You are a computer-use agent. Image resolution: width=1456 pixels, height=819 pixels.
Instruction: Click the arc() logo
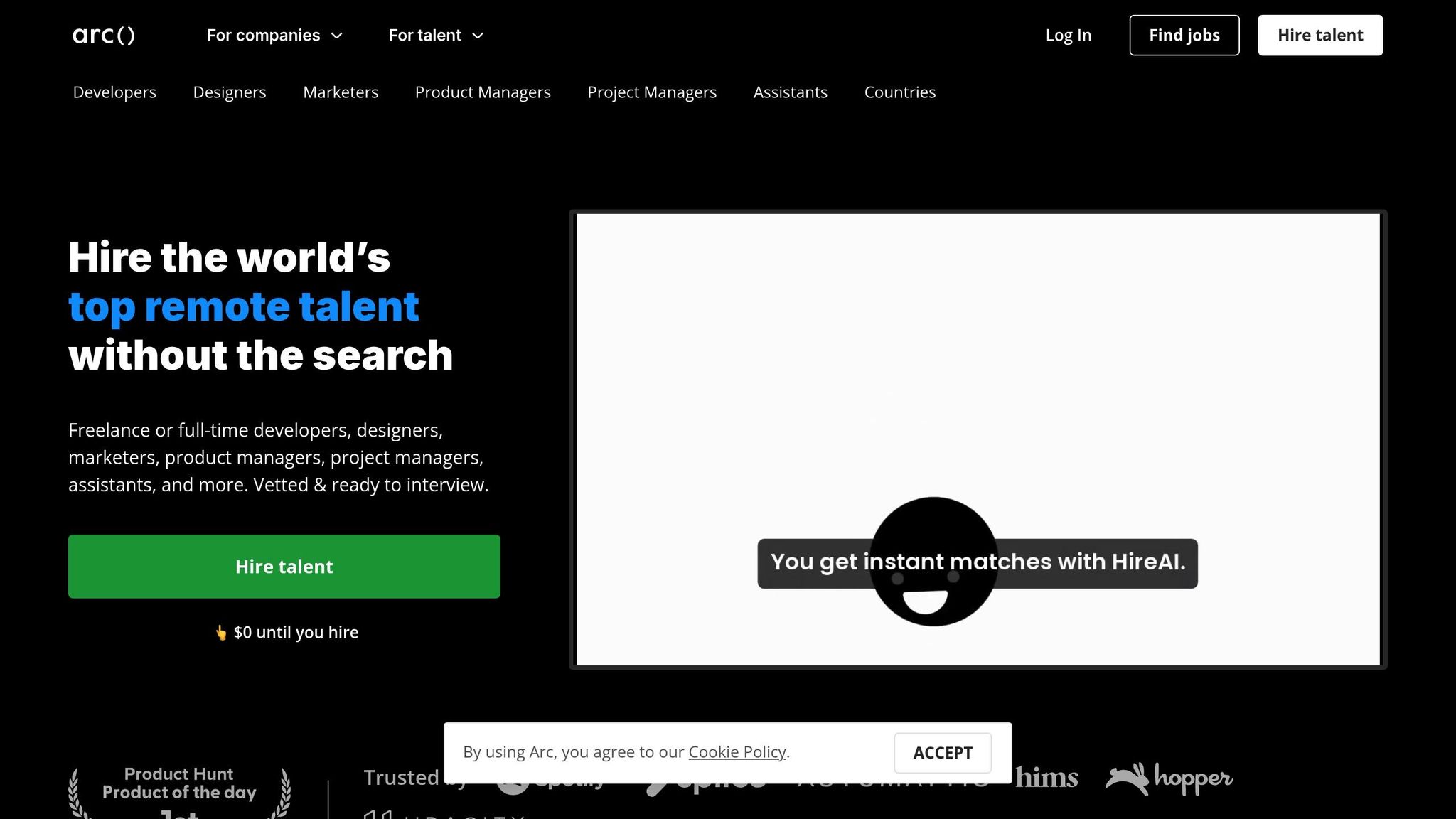(x=104, y=36)
